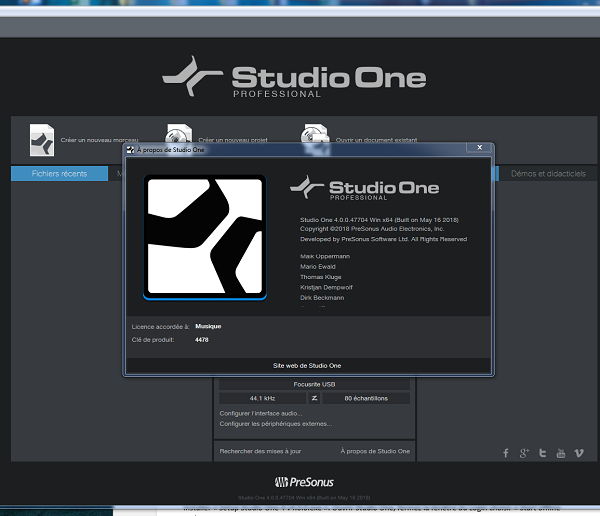Click credit name Mario Ewald
Screen dimensions: 600x516
pos(318,266)
